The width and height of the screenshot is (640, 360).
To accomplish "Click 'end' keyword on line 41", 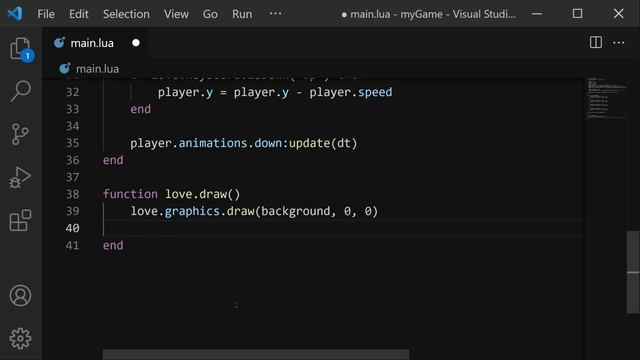I will click(x=113, y=245).
